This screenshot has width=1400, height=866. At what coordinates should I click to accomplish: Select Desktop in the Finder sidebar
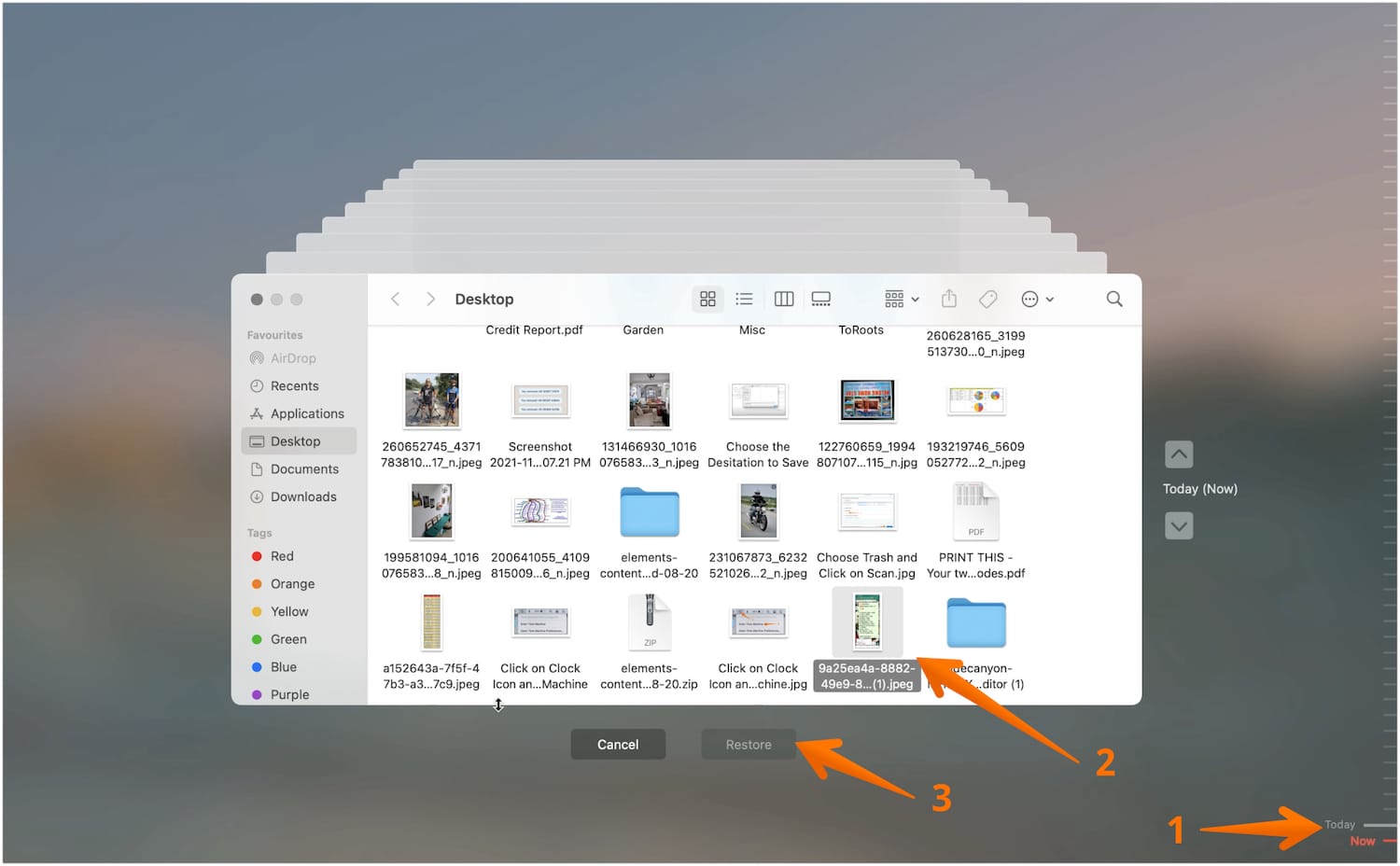coord(295,440)
